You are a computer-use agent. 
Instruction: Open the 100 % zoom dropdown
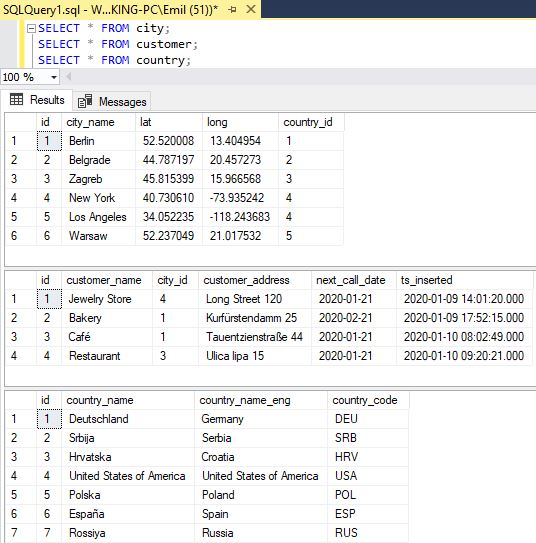(54, 77)
